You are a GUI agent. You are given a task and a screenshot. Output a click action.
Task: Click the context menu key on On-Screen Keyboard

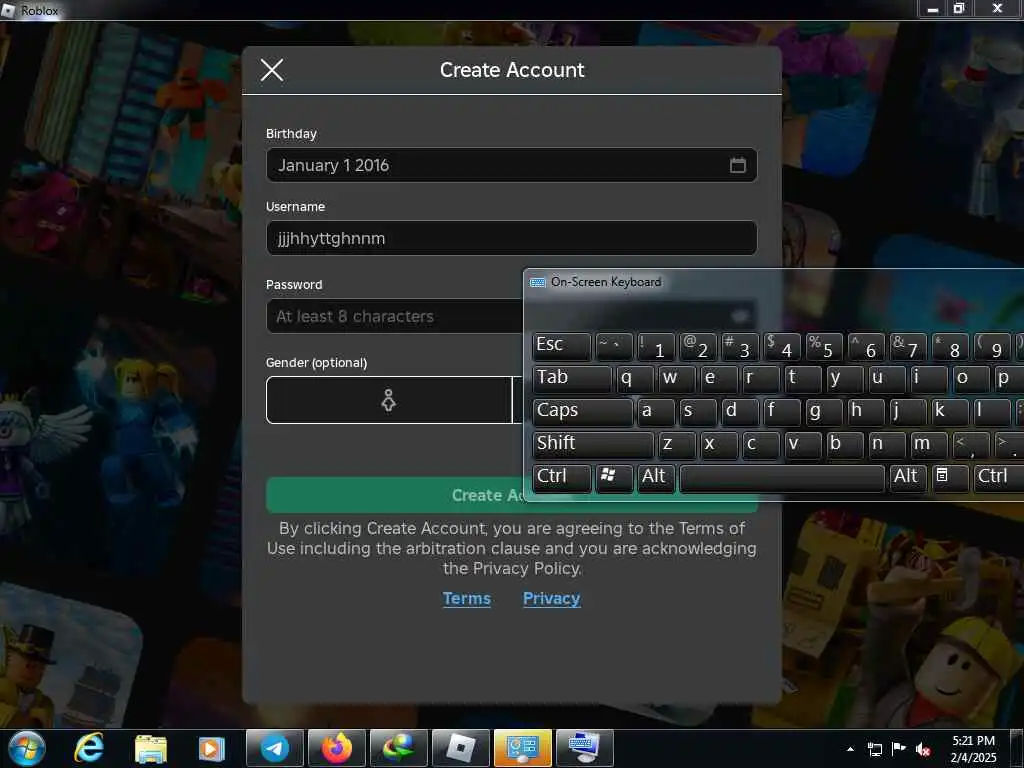tap(950, 477)
